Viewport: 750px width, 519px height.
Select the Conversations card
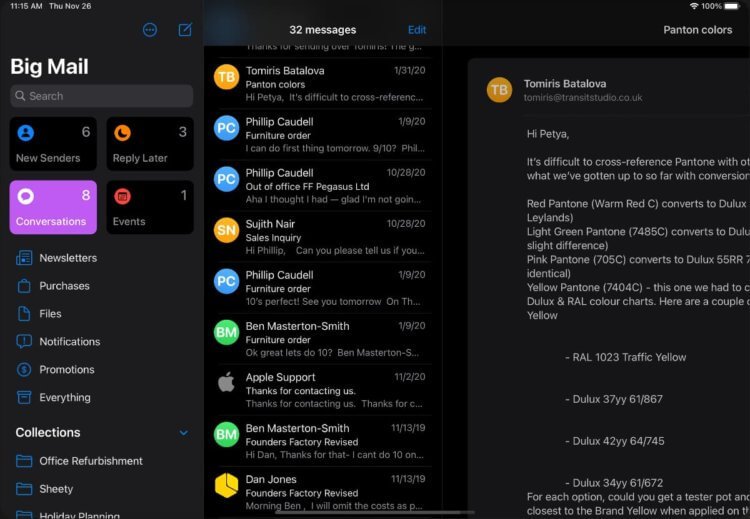point(53,207)
